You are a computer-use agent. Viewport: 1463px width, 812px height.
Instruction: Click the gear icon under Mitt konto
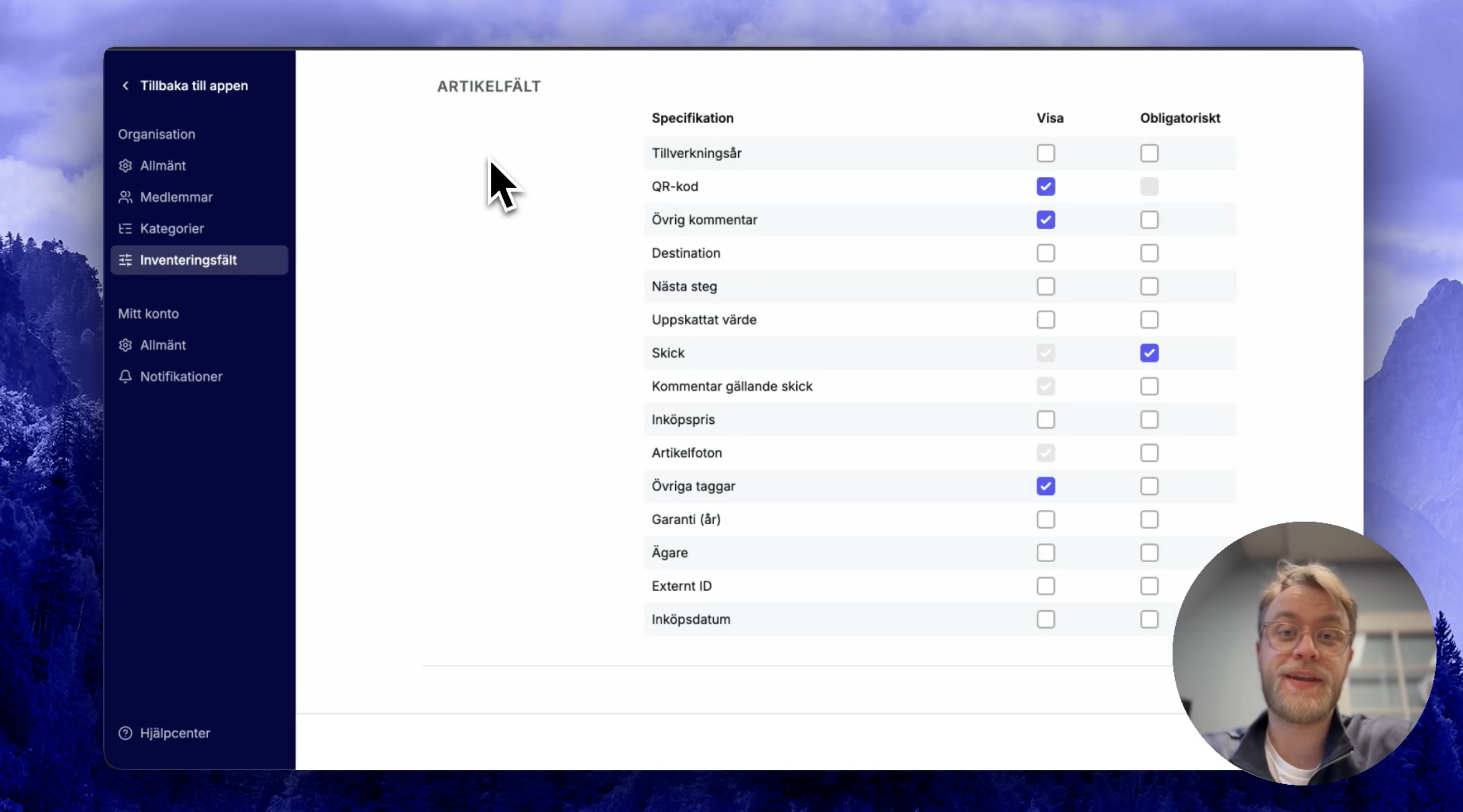pyautogui.click(x=125, y=345)
